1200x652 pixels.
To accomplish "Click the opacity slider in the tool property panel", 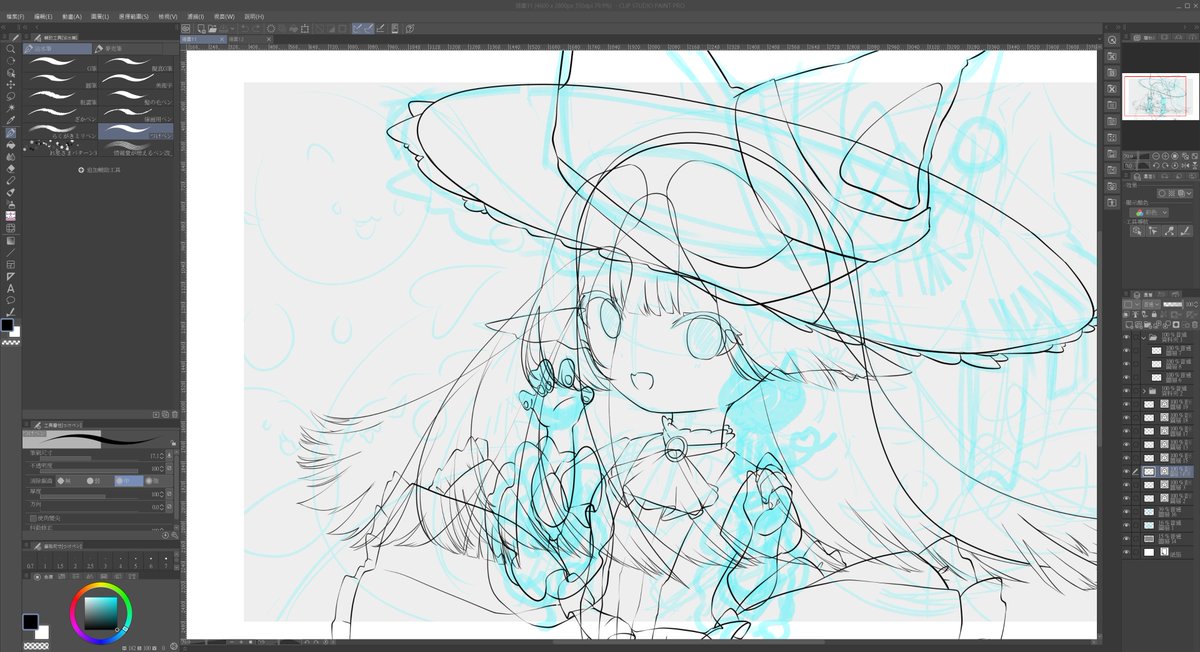I will point(89,471).
